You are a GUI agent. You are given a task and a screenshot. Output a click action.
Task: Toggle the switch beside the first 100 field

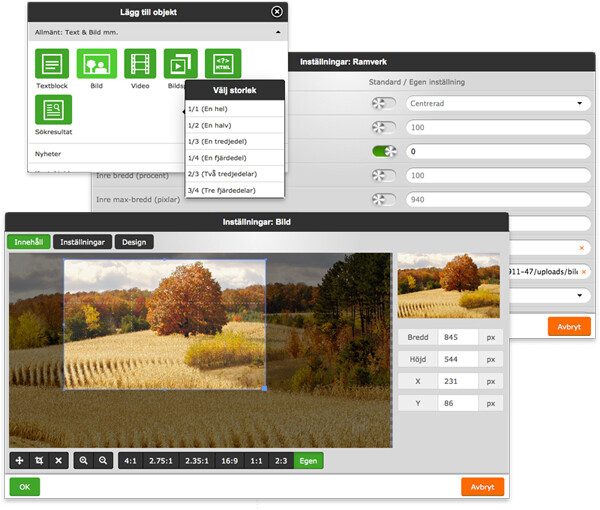pos(384,127)
